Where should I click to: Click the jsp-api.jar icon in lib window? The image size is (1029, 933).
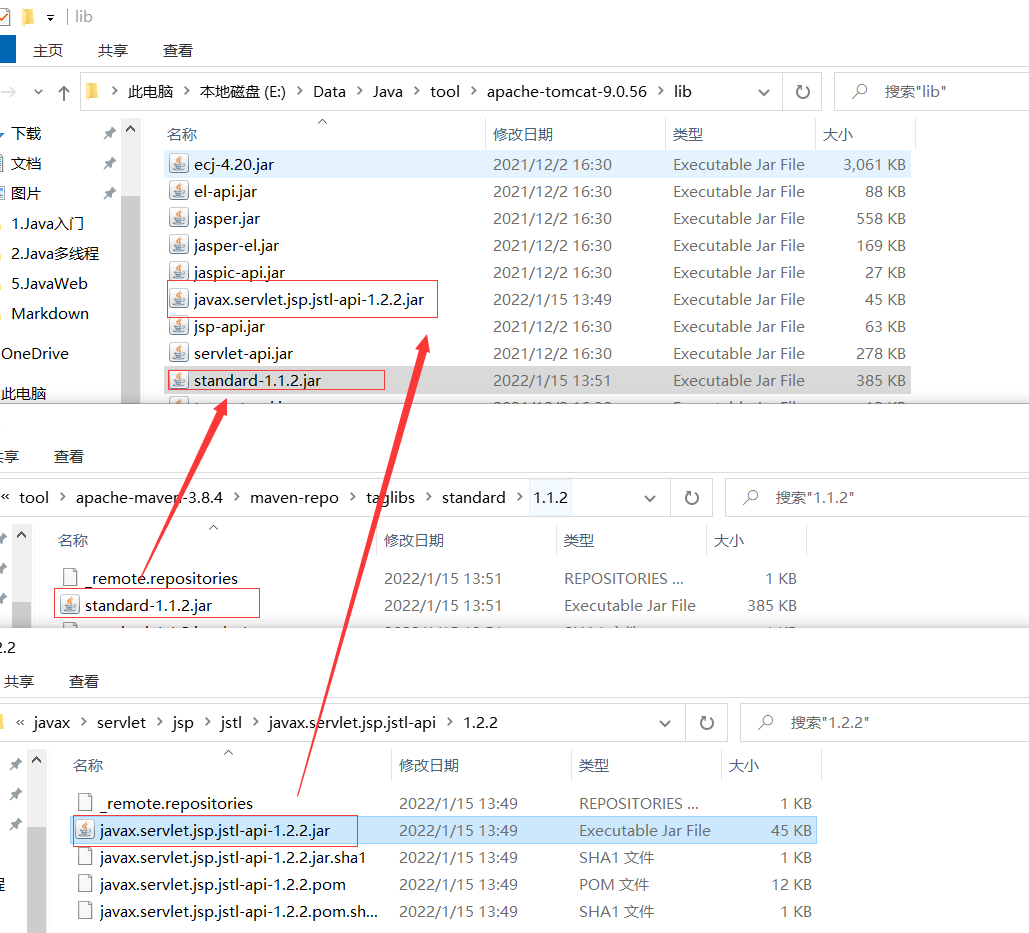click(x=178, y=325)
